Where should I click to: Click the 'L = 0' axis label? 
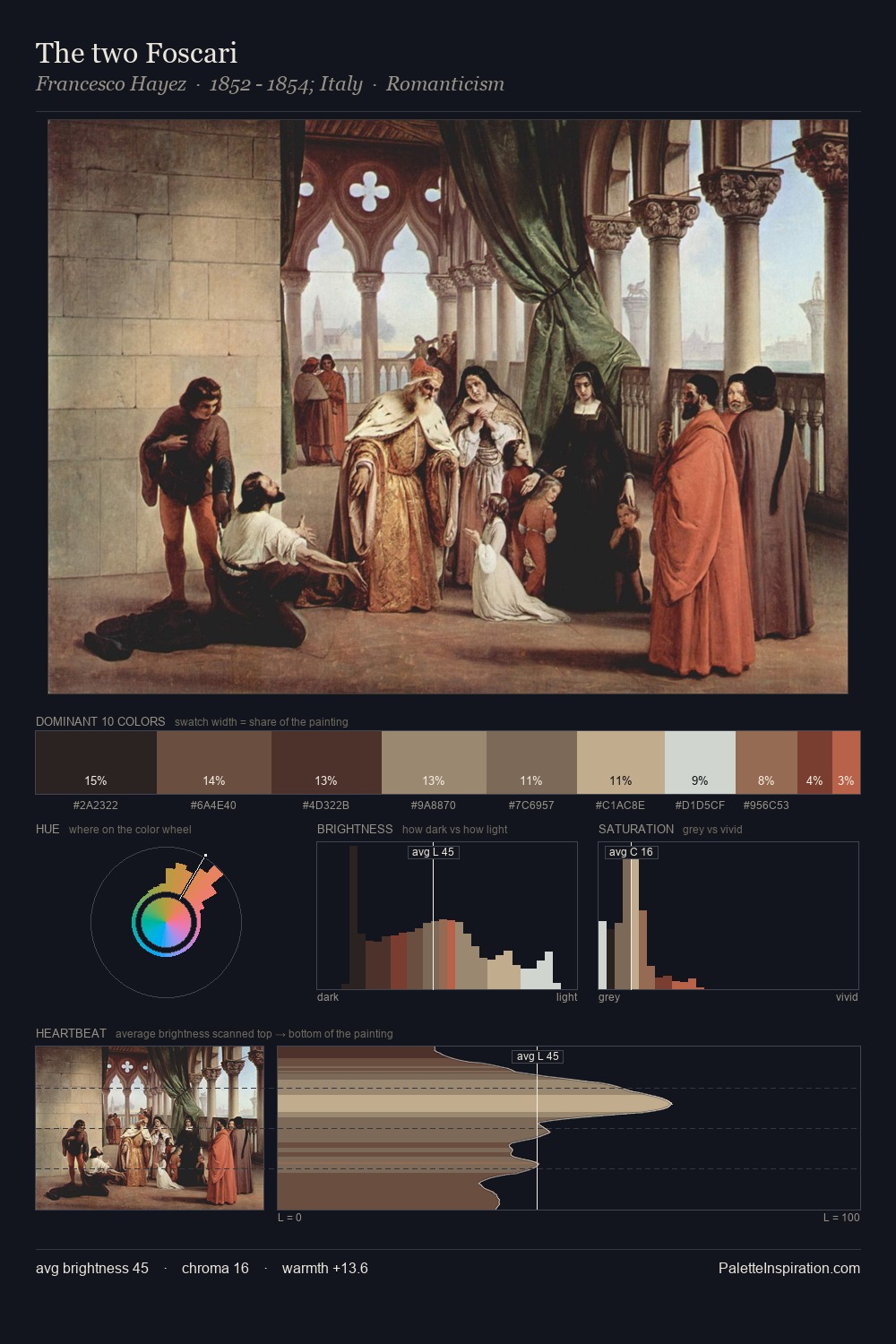(289, 1218)
